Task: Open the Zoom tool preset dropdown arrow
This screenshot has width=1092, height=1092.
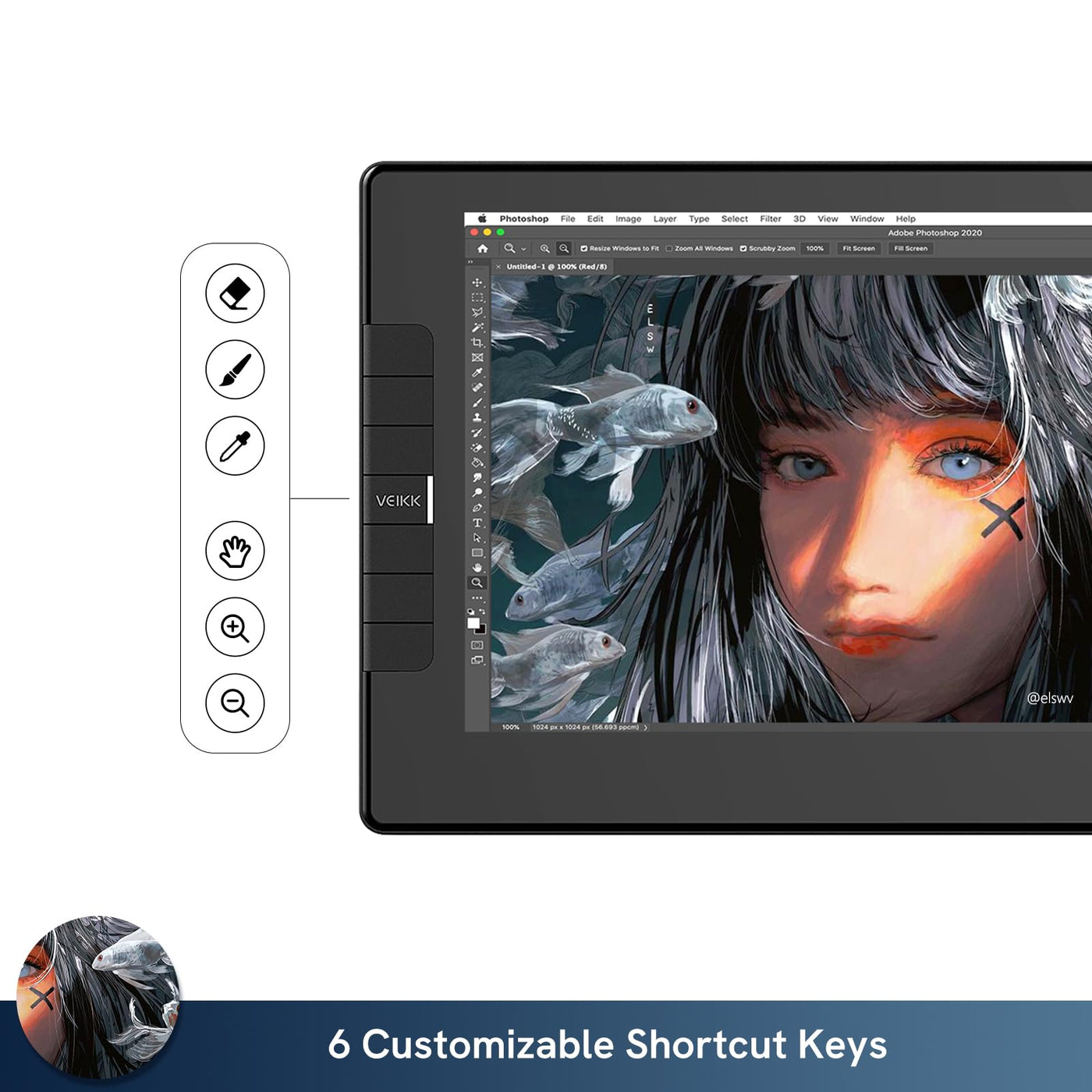Action: click(523, 249)
